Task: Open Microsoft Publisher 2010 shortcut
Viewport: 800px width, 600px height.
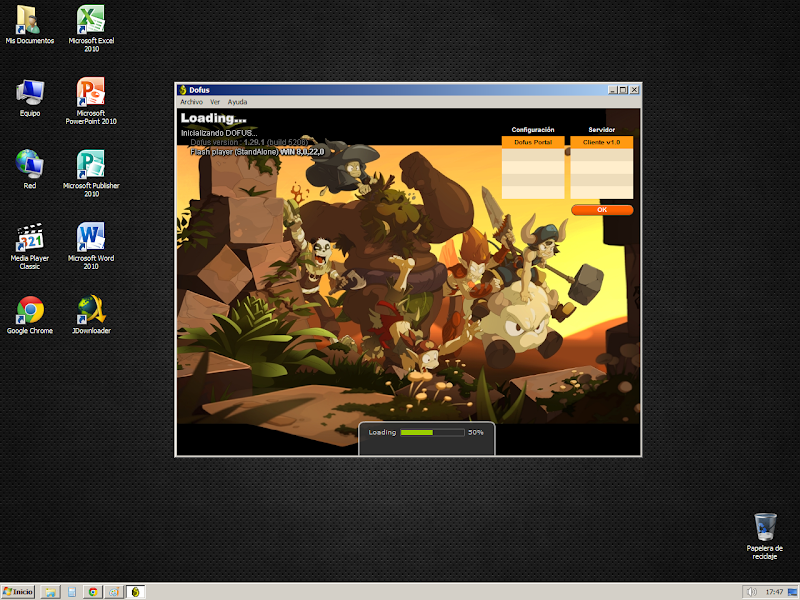Action: (91, 173)
